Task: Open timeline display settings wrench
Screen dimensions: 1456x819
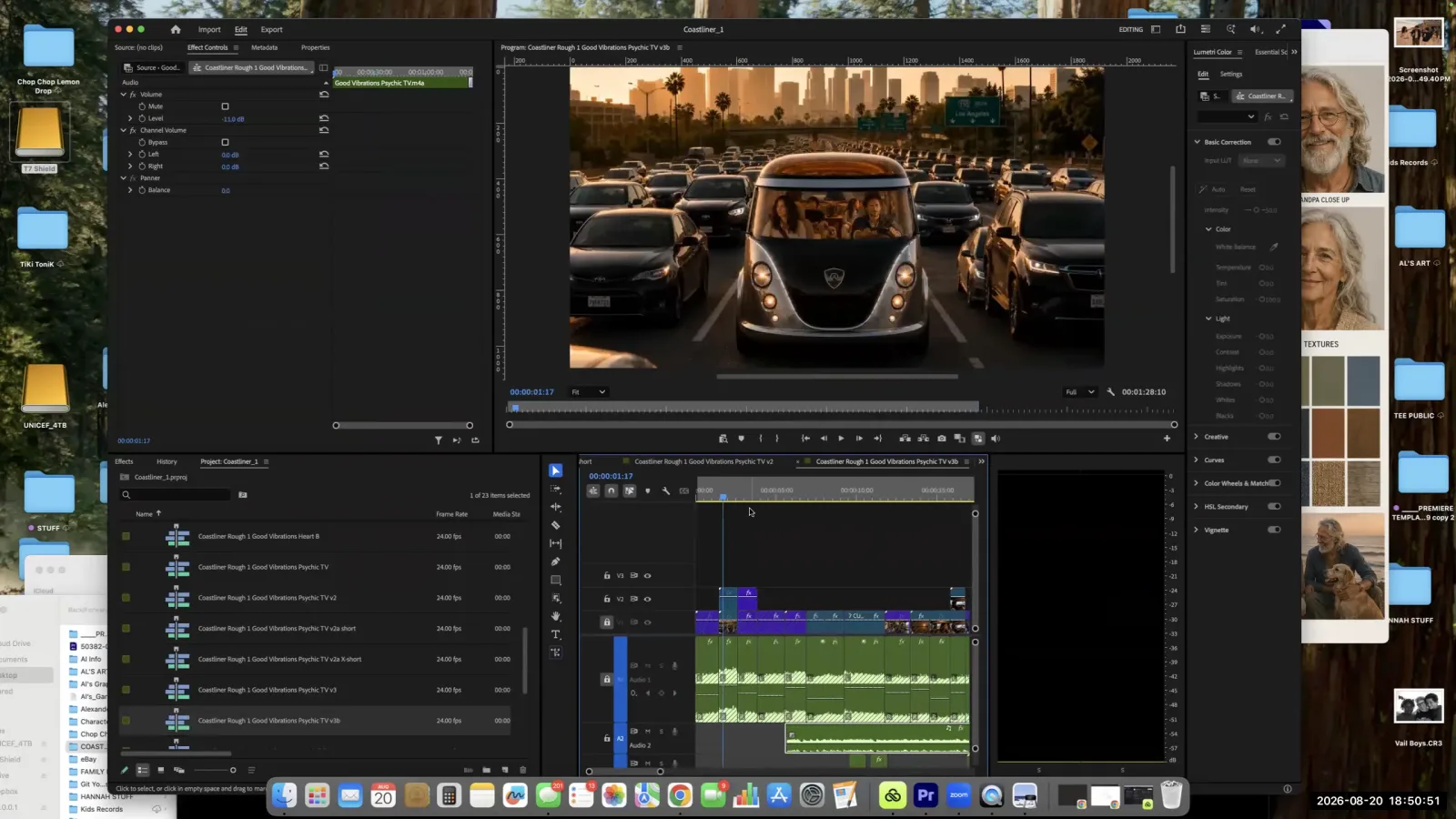Action: pyautogui.click(x=666, y=491)
